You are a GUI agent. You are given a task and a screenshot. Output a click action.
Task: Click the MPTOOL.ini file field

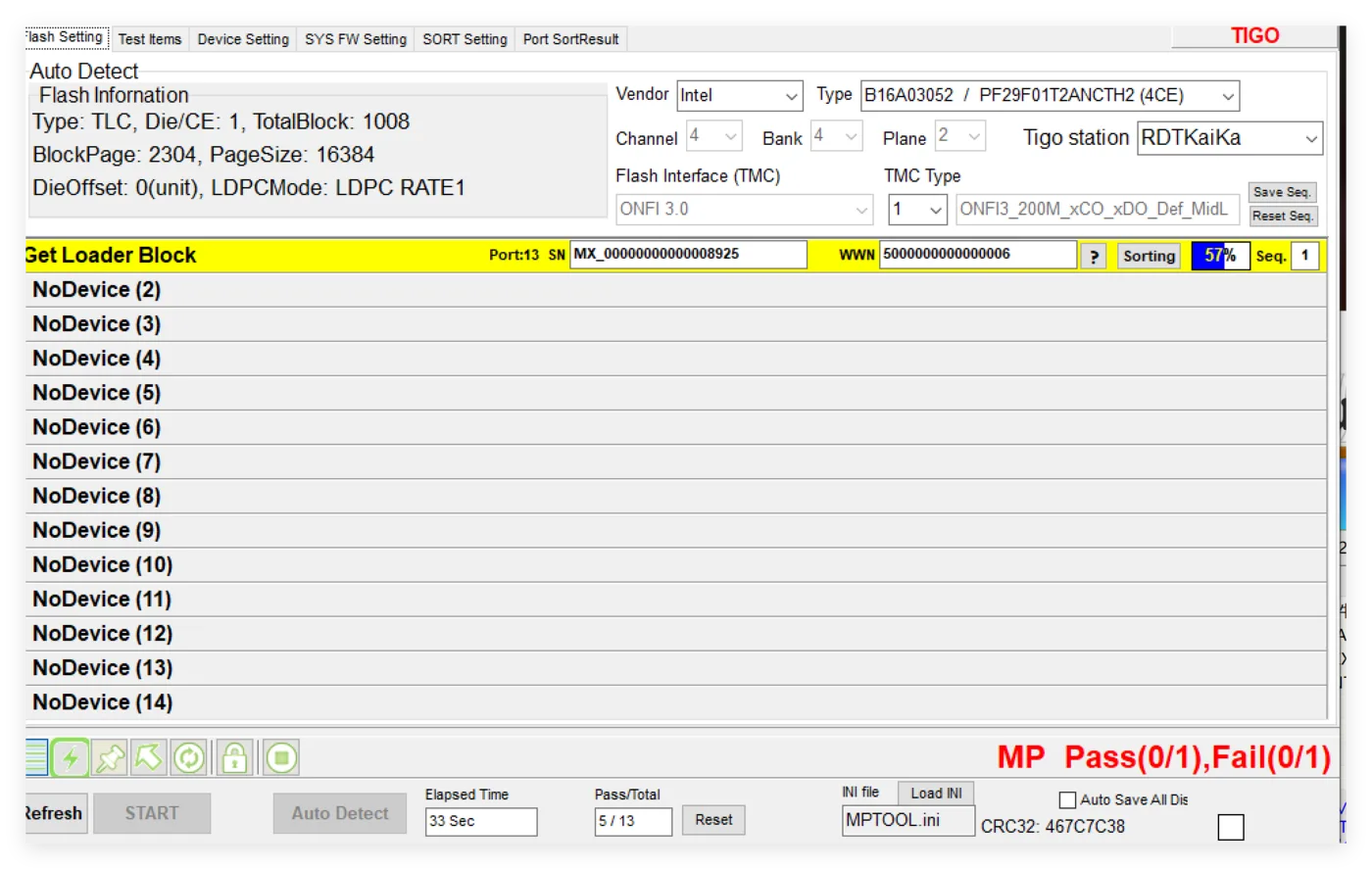point(908,821)
